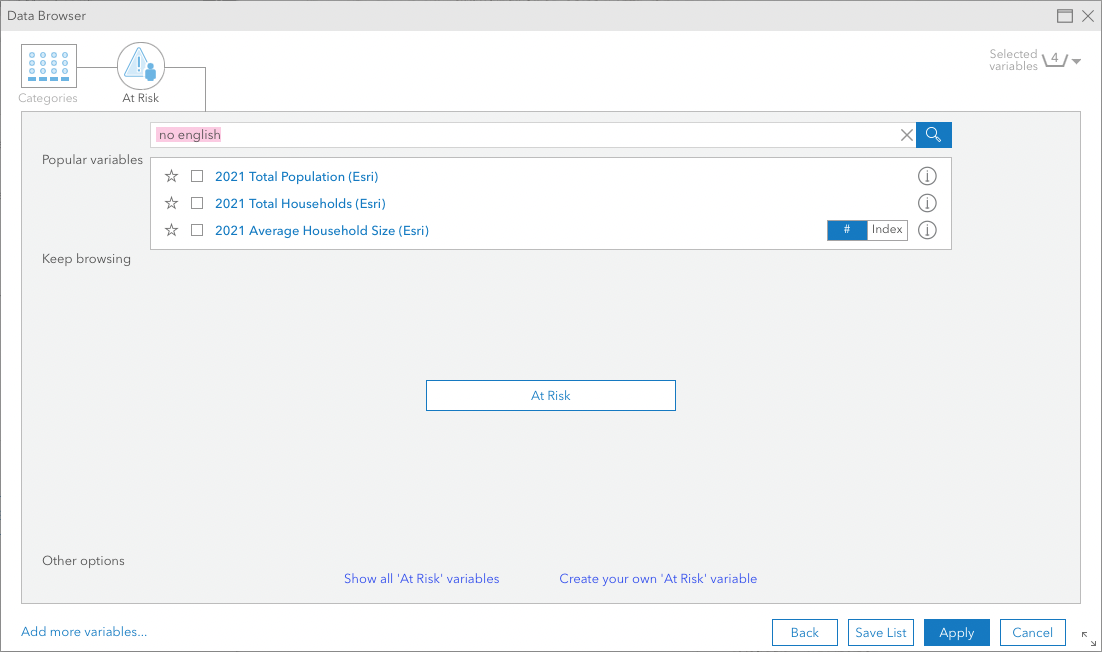Check the 2021 Total Households box
Image resolution: width=1102 pixels, height=652 pixels.
tap(197, 203)
